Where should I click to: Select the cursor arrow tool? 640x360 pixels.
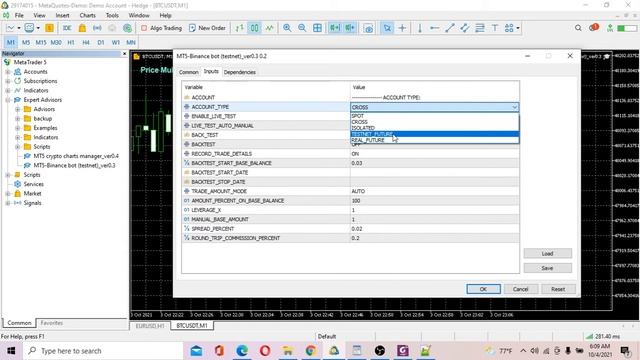[387, 28]
